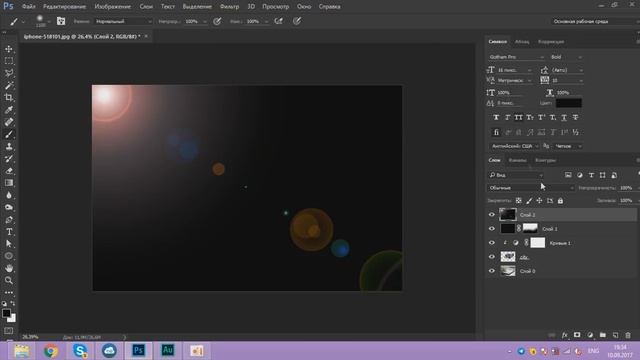Toggle All Caps text style
The height and width of the screenshot is (360, 640).
[x=518, y=118]
